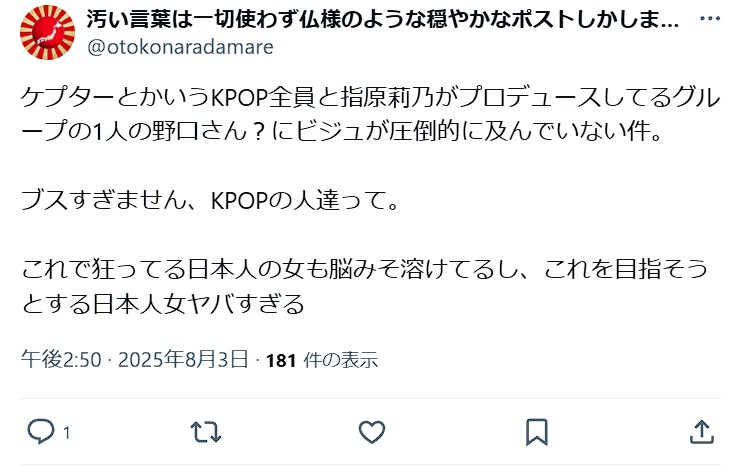
Task: Click the bold 181 view count
Action: click(281, 361)
